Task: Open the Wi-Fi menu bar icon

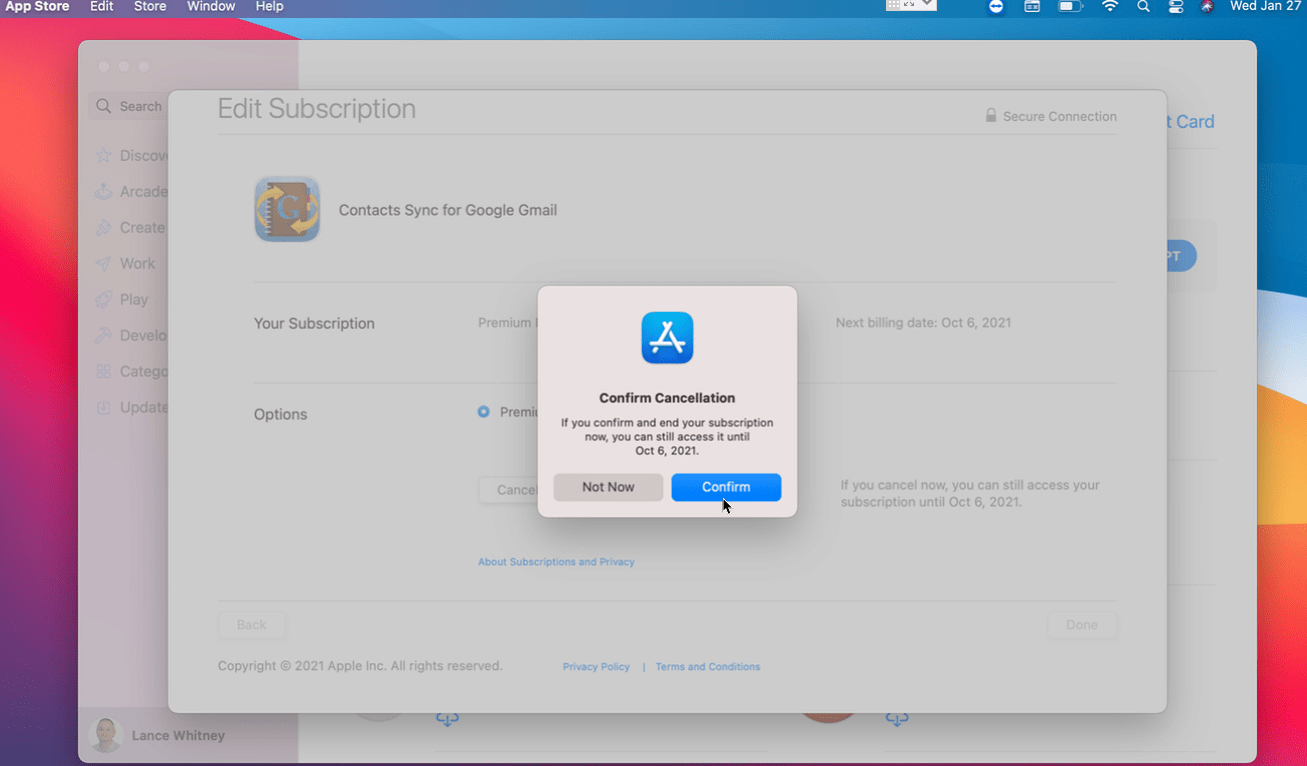Action: 1110,7
